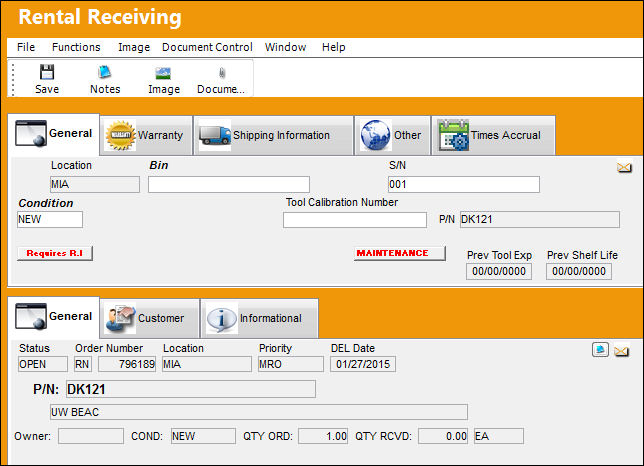Switch to the Other tab
644x466 pixels.
392,135
